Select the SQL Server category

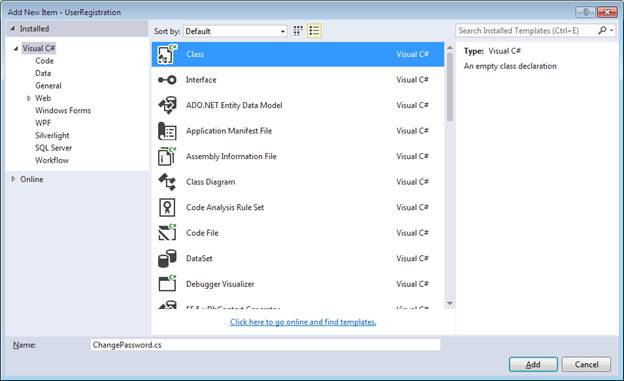pyautogui.click(x=53, y=148)
